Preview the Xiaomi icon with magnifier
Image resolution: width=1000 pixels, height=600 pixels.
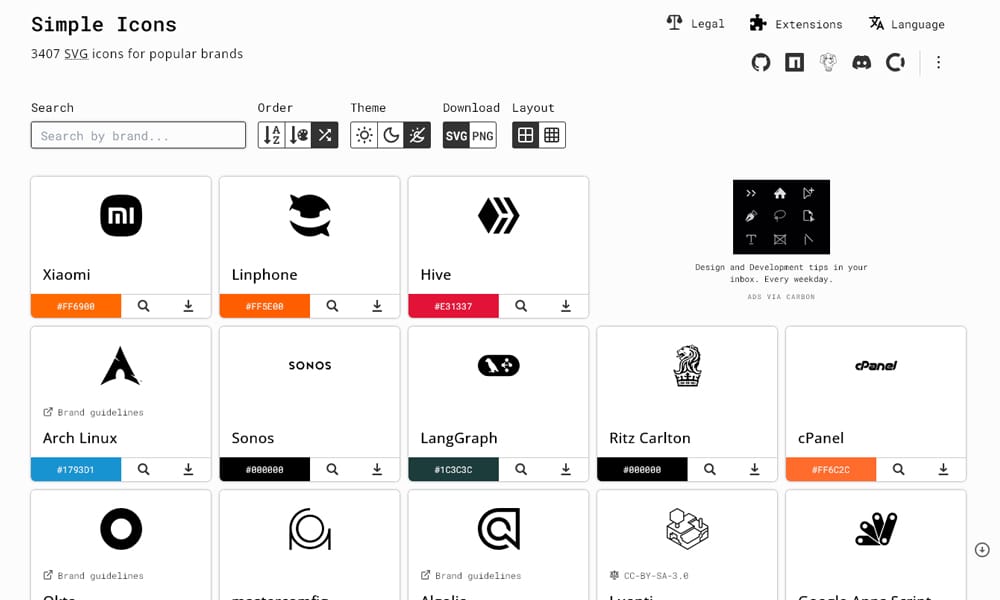point(143,306)
